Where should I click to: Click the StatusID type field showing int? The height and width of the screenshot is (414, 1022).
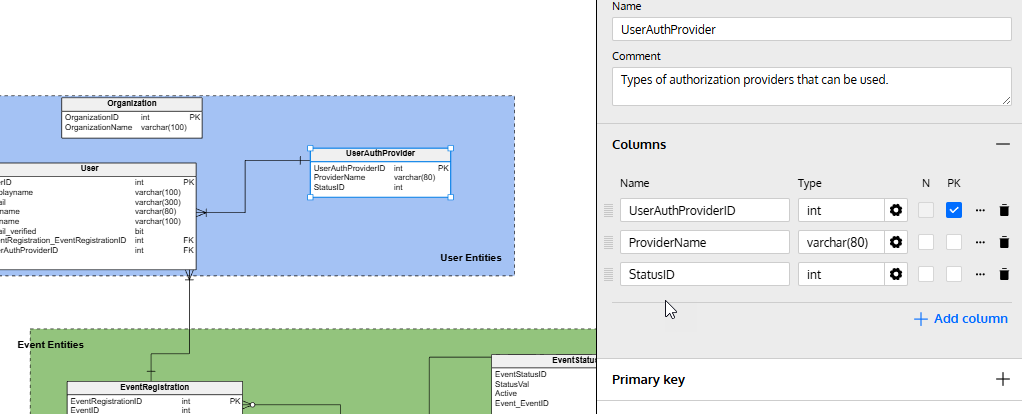(x=840, y=274)
